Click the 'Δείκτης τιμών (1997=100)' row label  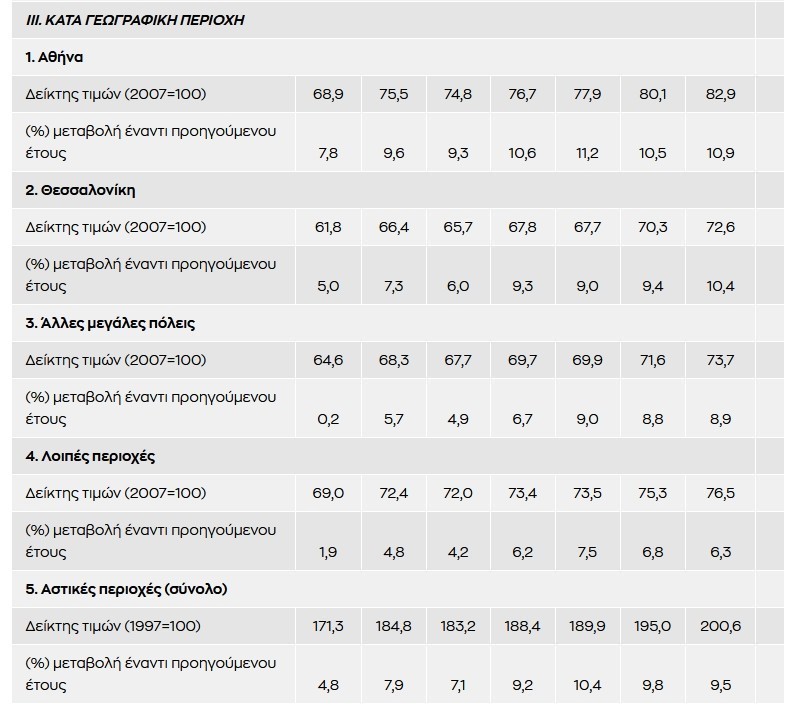point(115,626)
